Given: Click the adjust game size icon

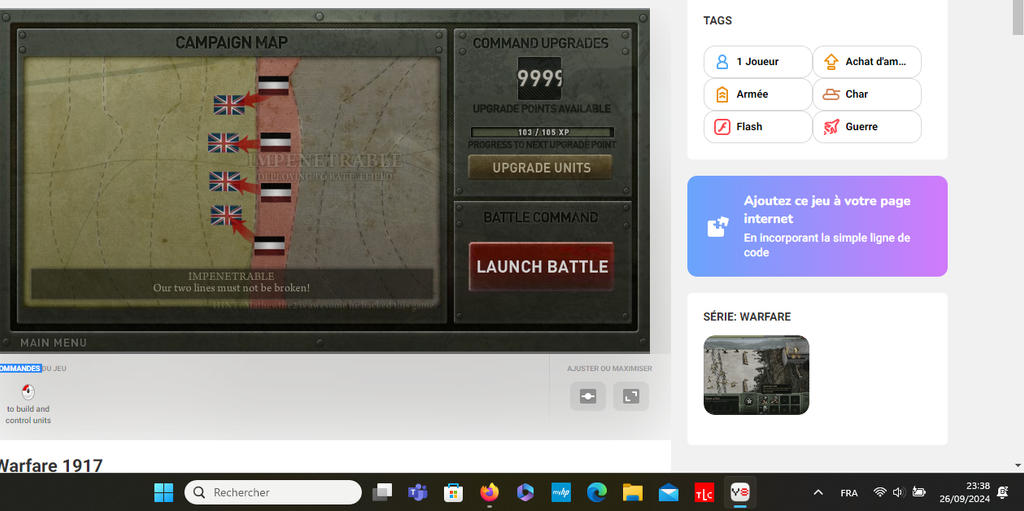Looking at the screenshot, I should pyautogui.click(x=588, y=396).
